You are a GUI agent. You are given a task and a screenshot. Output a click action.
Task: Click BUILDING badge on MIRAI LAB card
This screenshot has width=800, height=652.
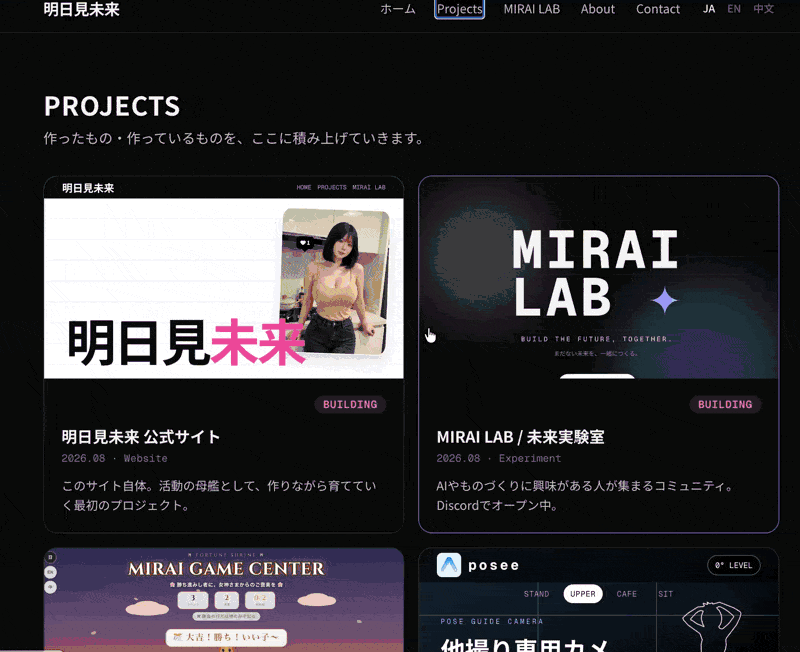point(725,405)
